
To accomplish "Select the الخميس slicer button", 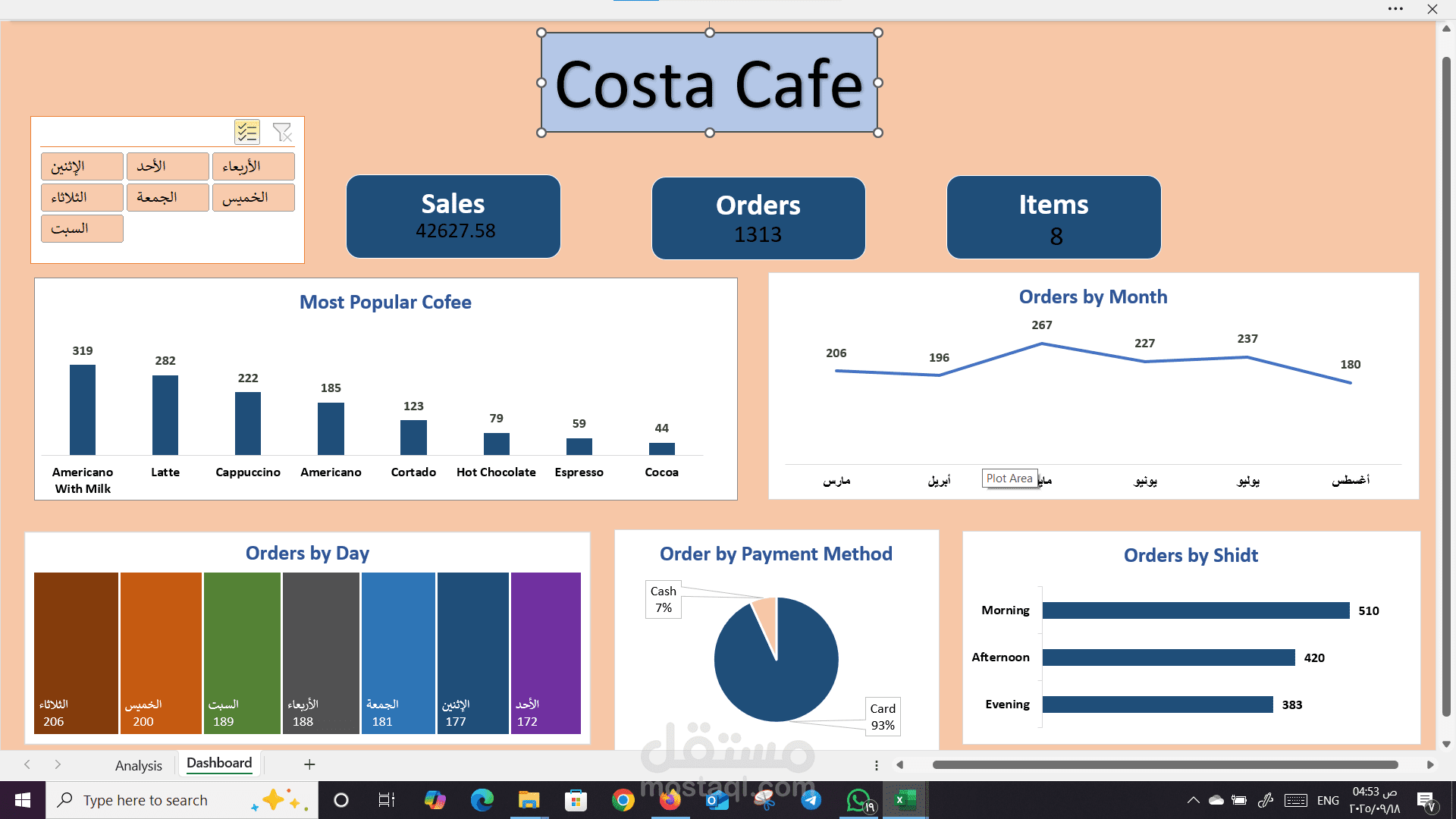I will pyautogui.click(x=253, y=198).
